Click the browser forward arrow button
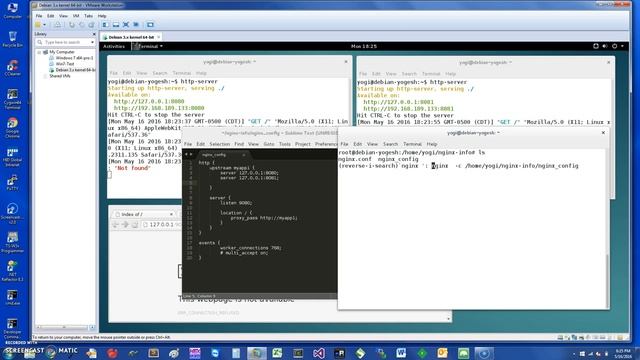The height and width of the screenshot is (360, 640). [x=125, y=225]
